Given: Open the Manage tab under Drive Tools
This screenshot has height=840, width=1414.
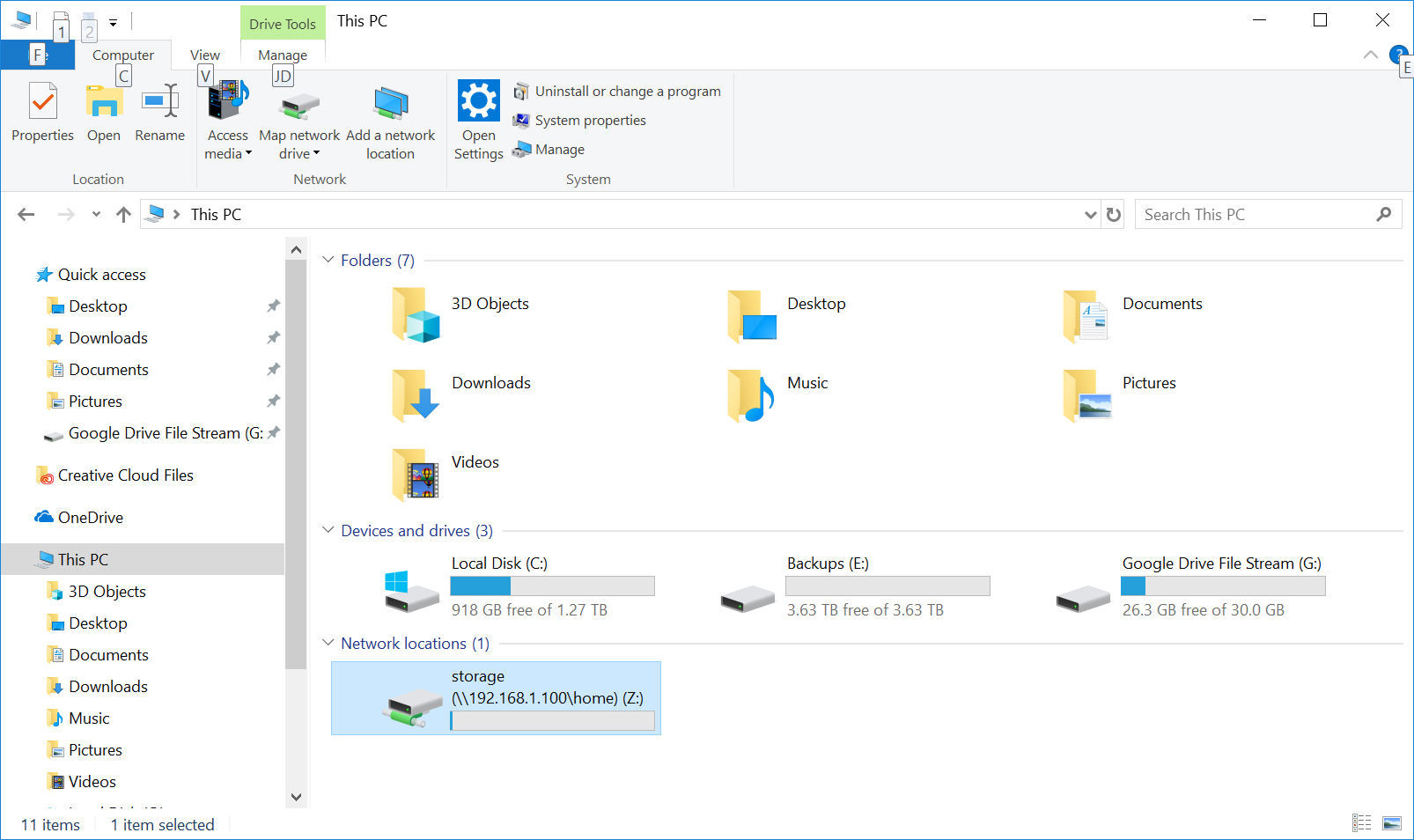Looking at the screenshot, I should click(282, 55).
